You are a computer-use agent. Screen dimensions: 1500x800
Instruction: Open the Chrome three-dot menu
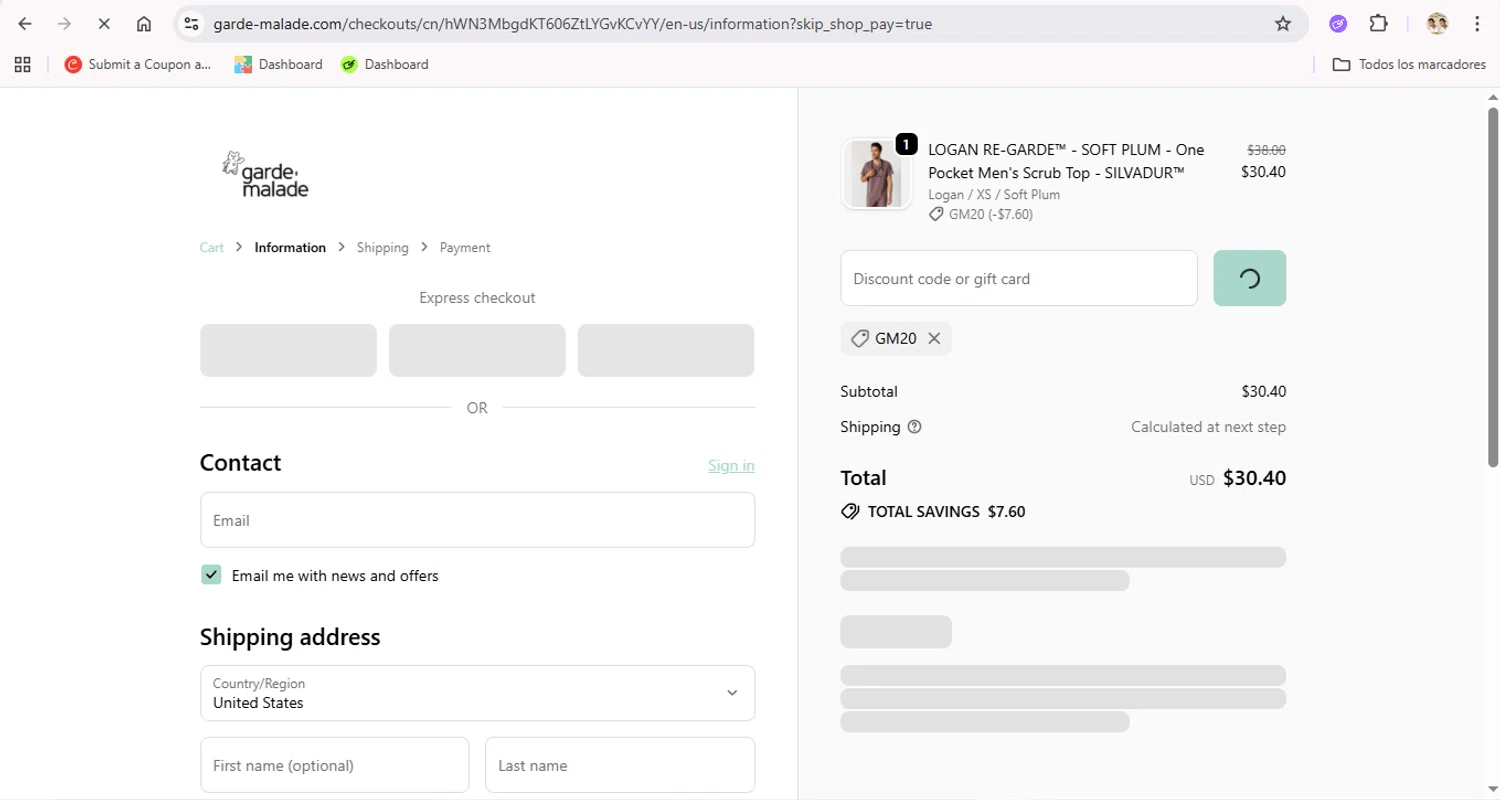(1477, 24)
